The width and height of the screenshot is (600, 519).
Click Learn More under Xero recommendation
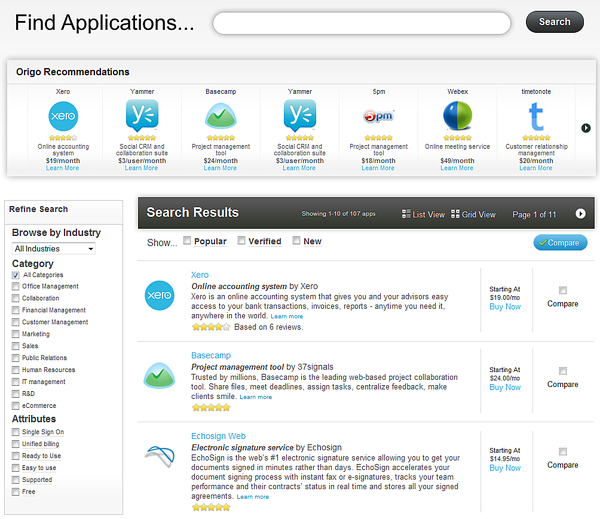point(62,168)
